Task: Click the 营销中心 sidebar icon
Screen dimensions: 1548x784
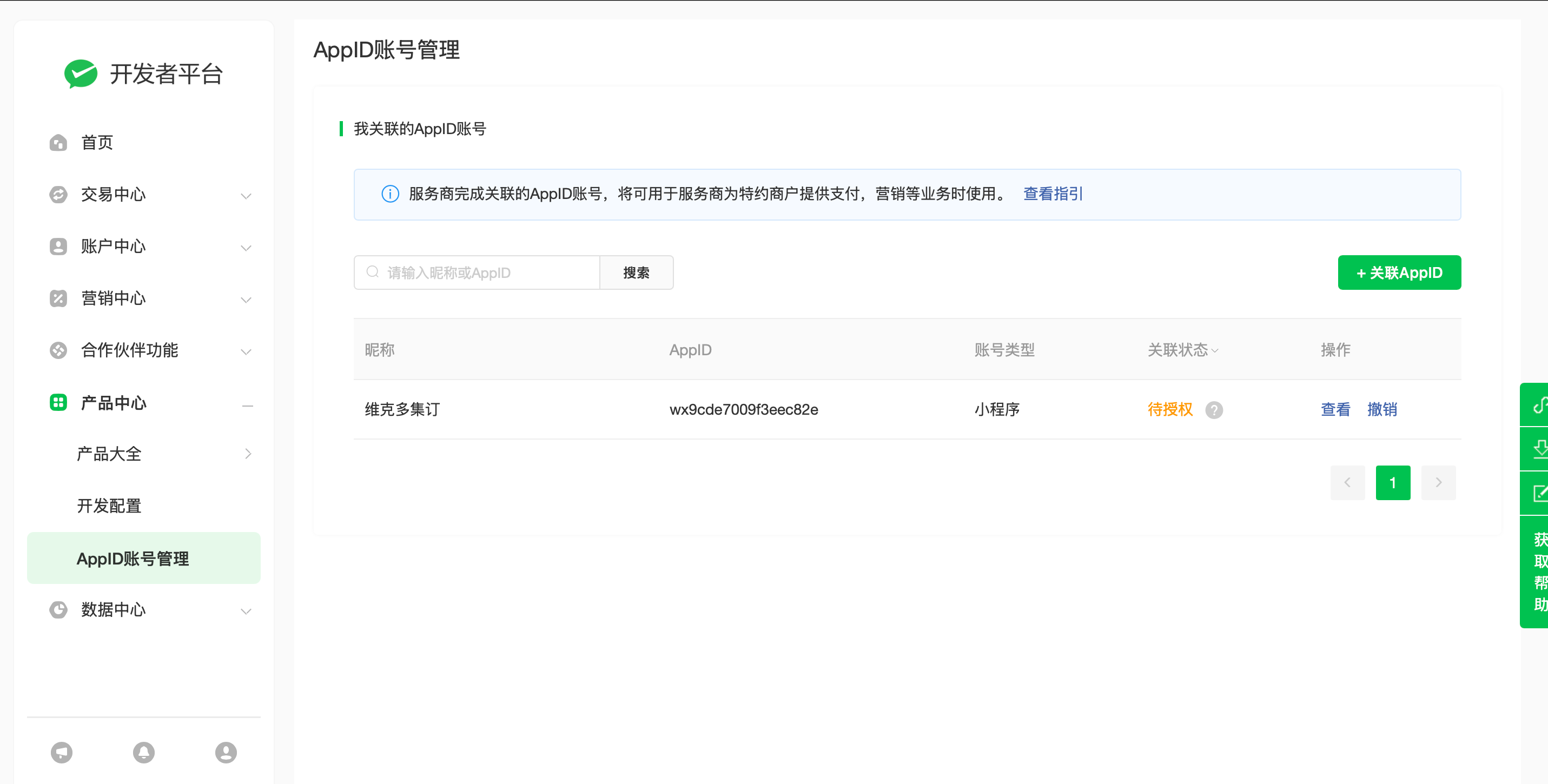Action: click(58, 298)
